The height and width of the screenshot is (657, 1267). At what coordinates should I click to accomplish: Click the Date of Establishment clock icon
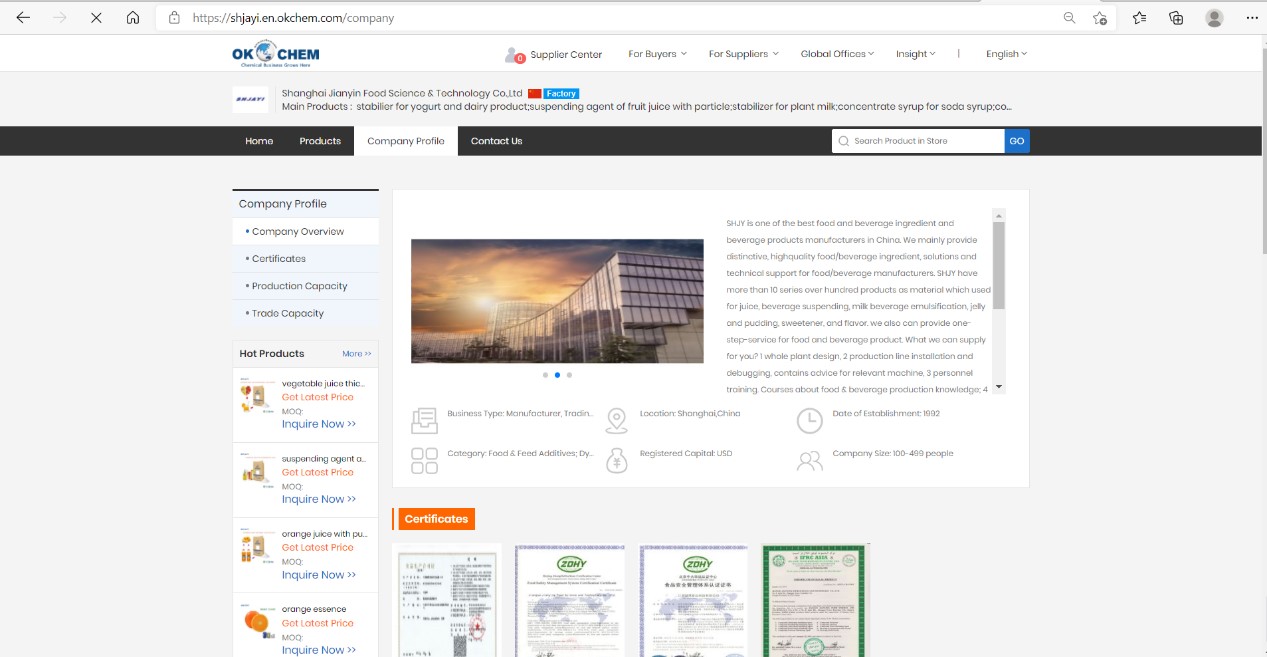tap(809, 421)
